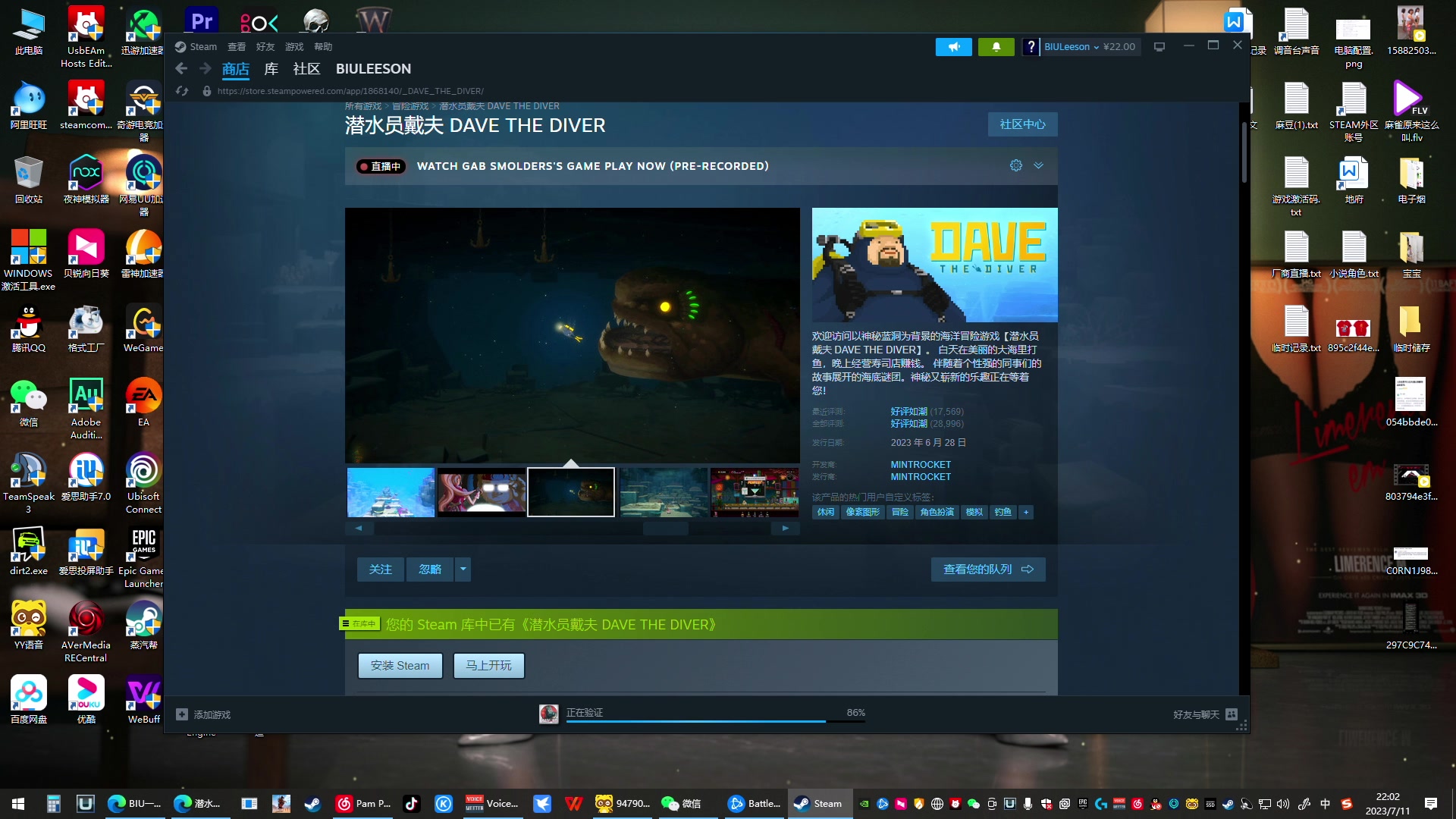Image resolution: width=1456 pixels, height=819 pixels.
Task: Open MINTROCKET developer link
Action: (921, 465)
